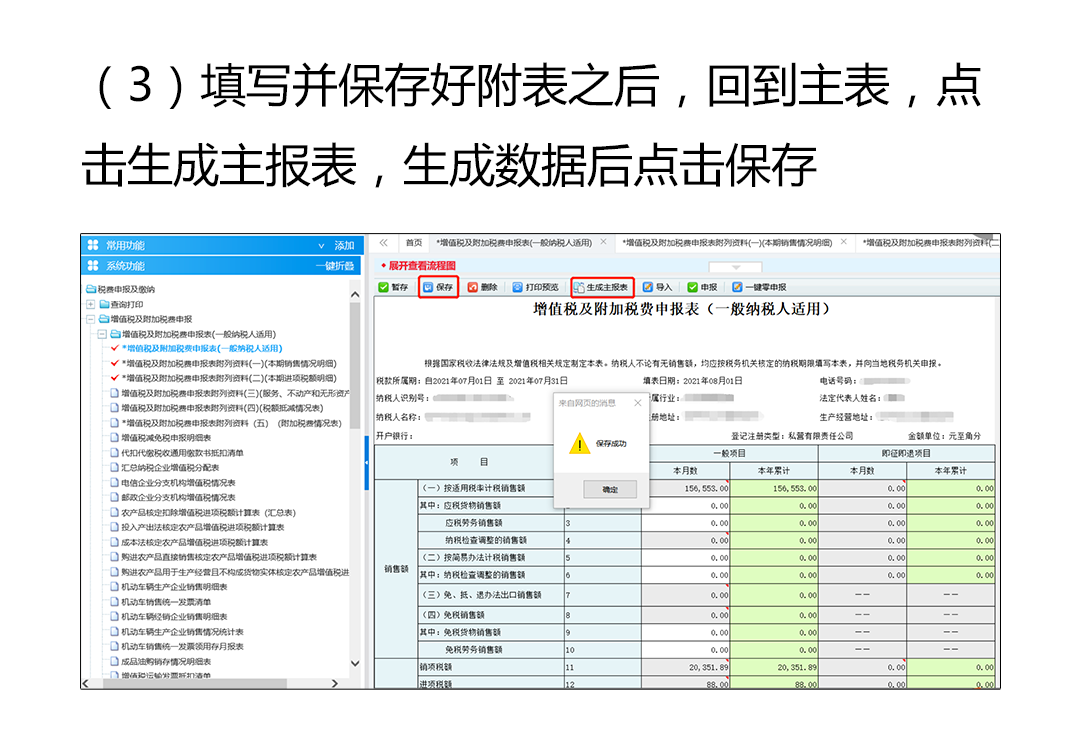
Task: Click the tree horizontal scroll-right arrow
Action: (x=335, y=683)
